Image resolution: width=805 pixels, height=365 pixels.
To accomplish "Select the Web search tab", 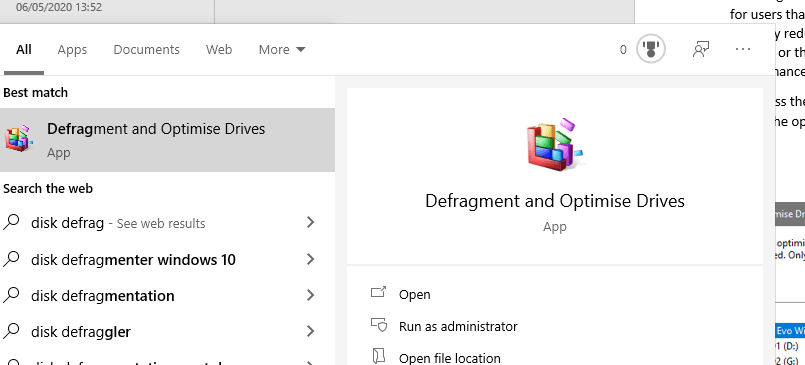I will pos(219,50).
